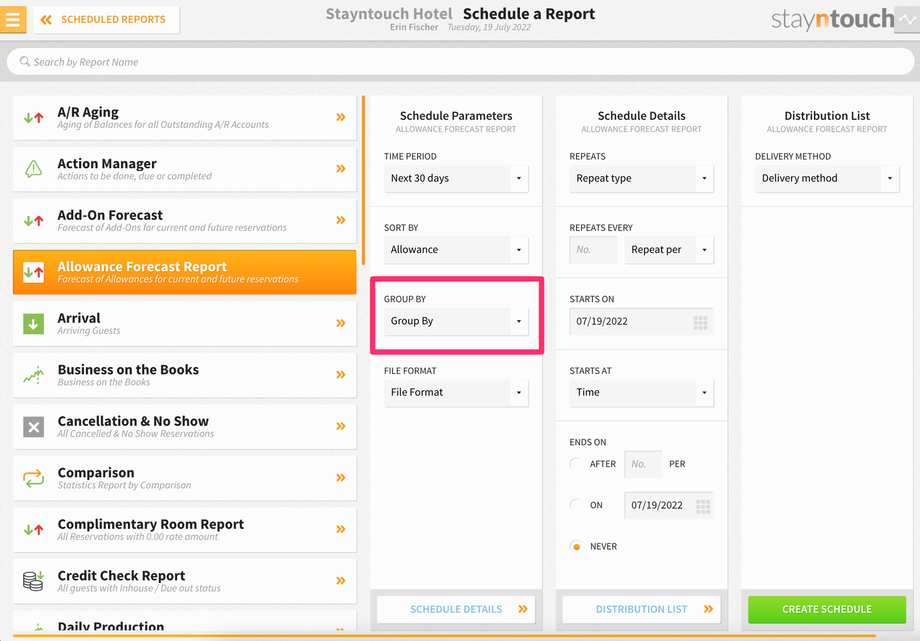Select the Add-On Forecast report

[184, 221]
